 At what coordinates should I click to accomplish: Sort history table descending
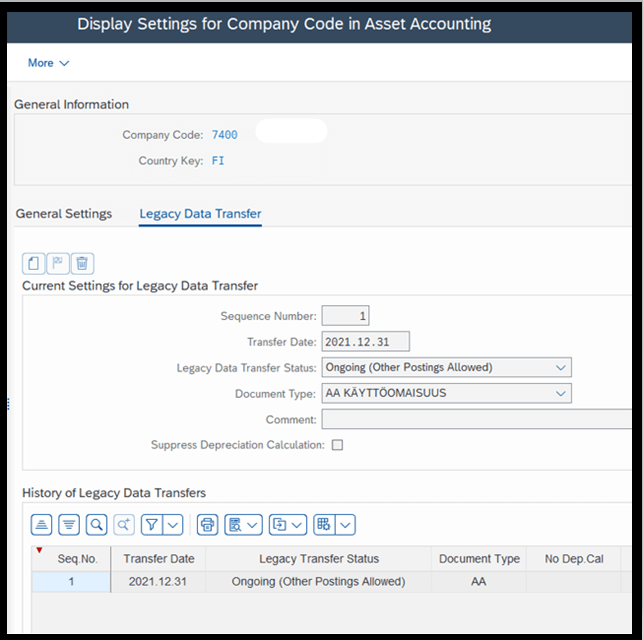click(69, 525)
